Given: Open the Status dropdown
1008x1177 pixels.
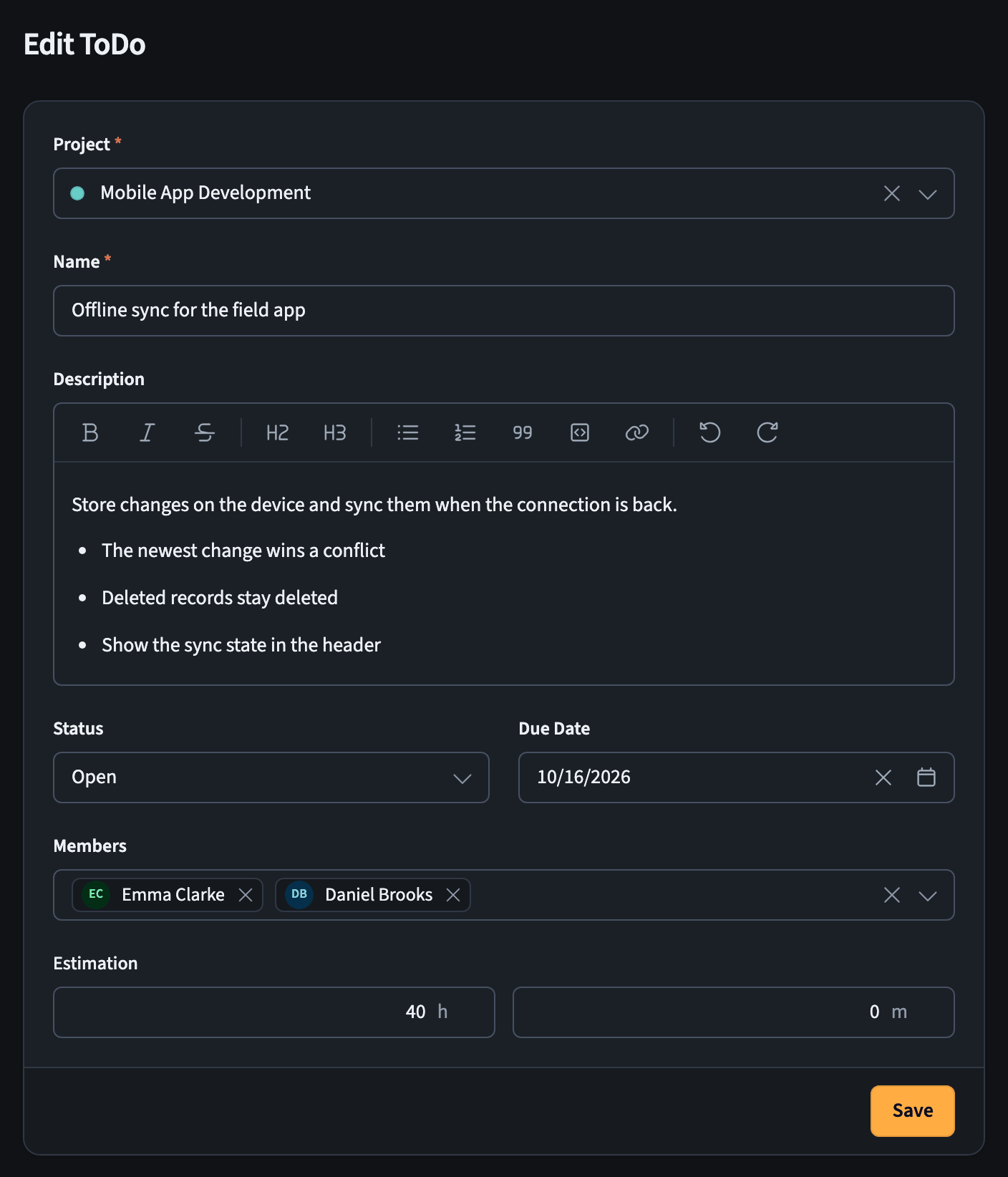Looking at the screenshot, I should pyautogui.click(x=271, y=778).
